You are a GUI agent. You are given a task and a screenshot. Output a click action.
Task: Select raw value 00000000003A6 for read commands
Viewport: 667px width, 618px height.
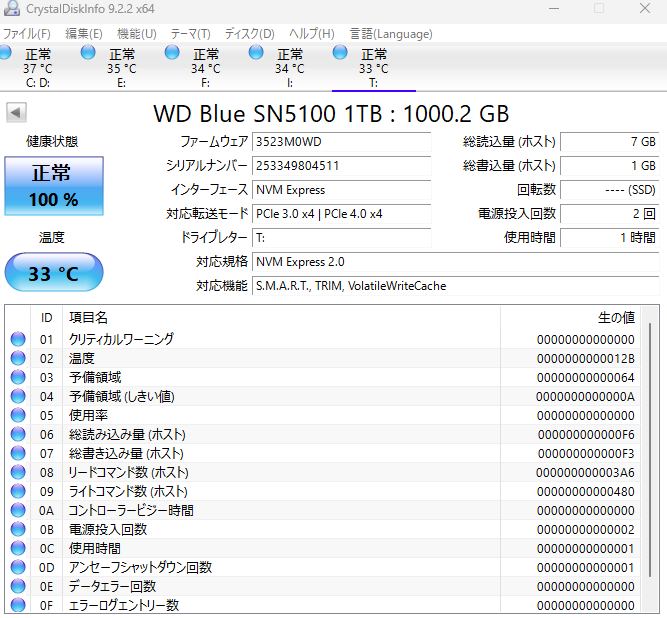(x=585, y=473)
